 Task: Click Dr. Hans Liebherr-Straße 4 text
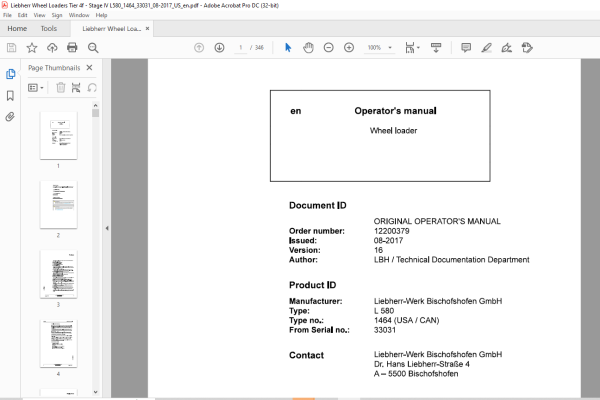(422, 364)
